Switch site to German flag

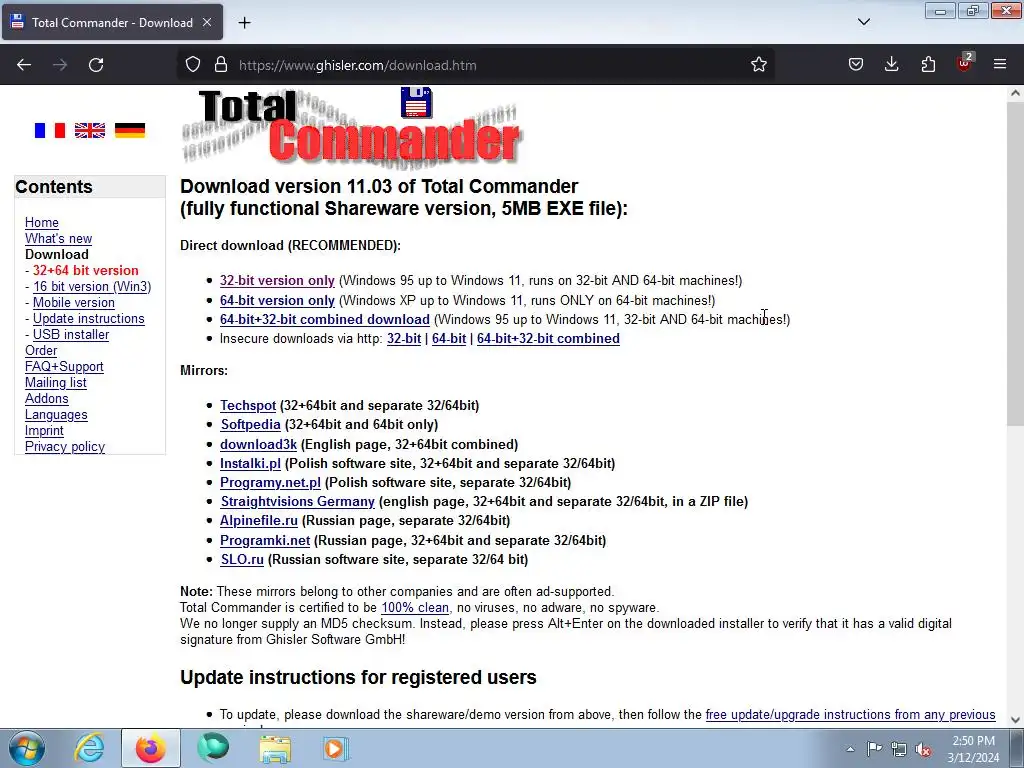pyautogui.click(x=130, y=131)
